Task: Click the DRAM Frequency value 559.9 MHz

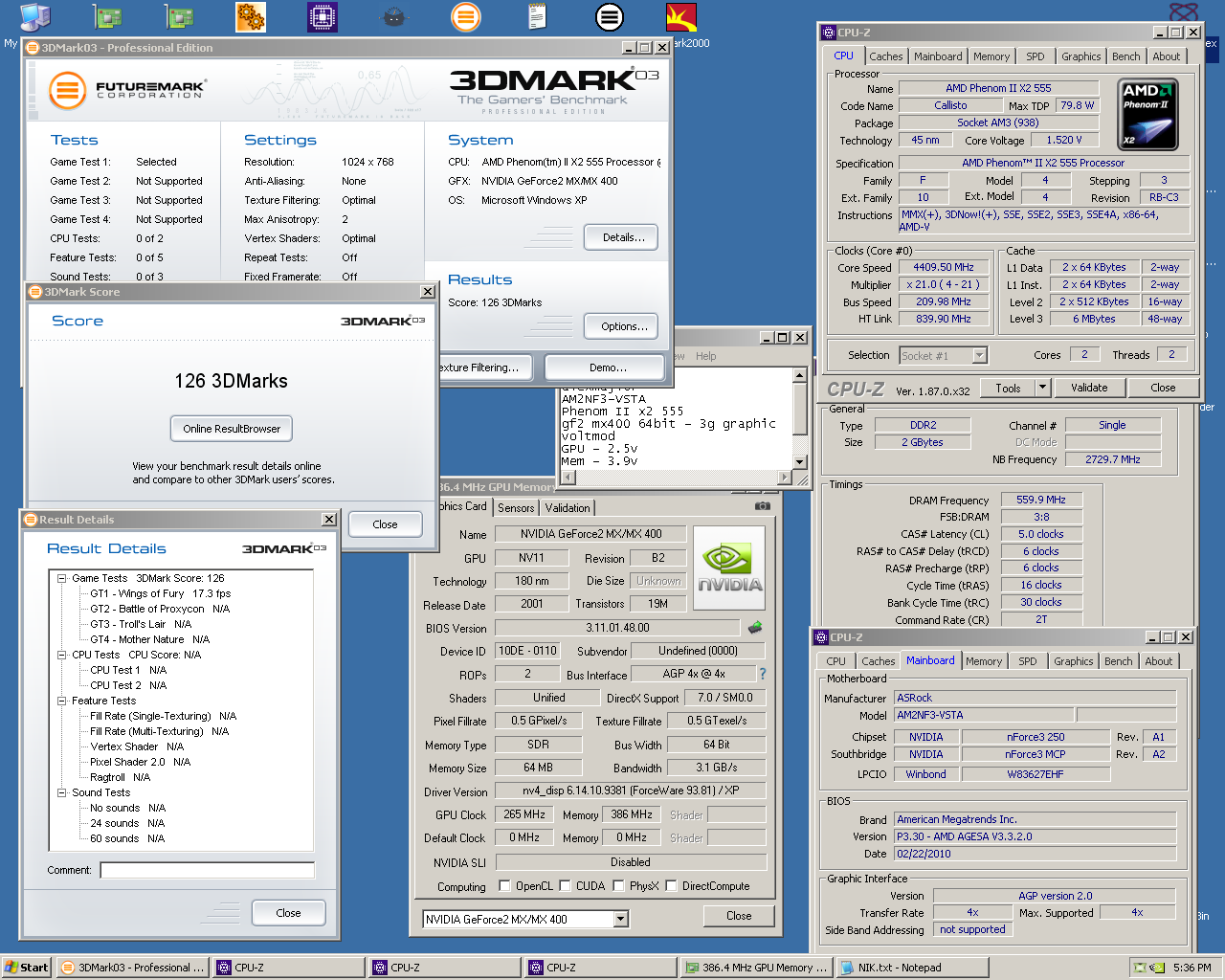Action: 1041,500
